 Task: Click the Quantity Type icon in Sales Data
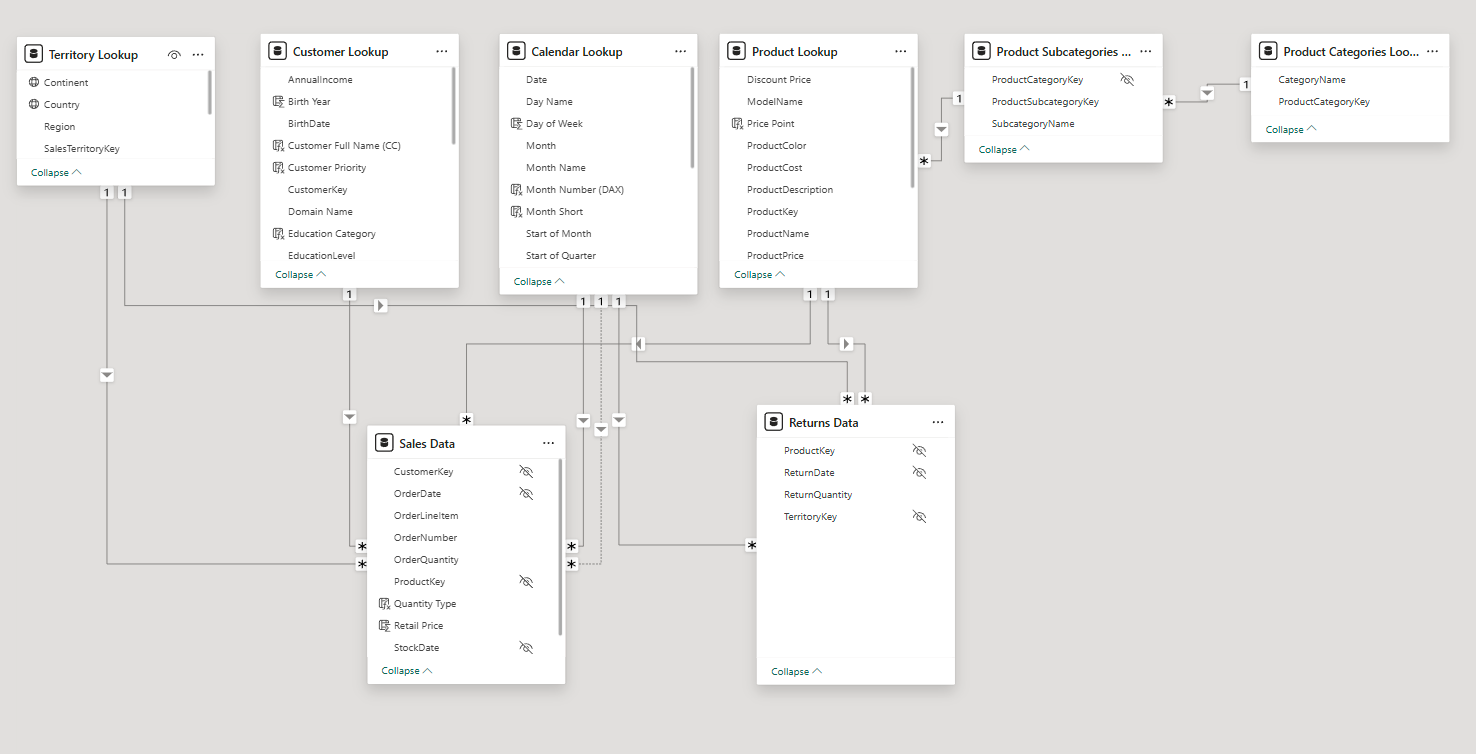(x=385, y=603)
